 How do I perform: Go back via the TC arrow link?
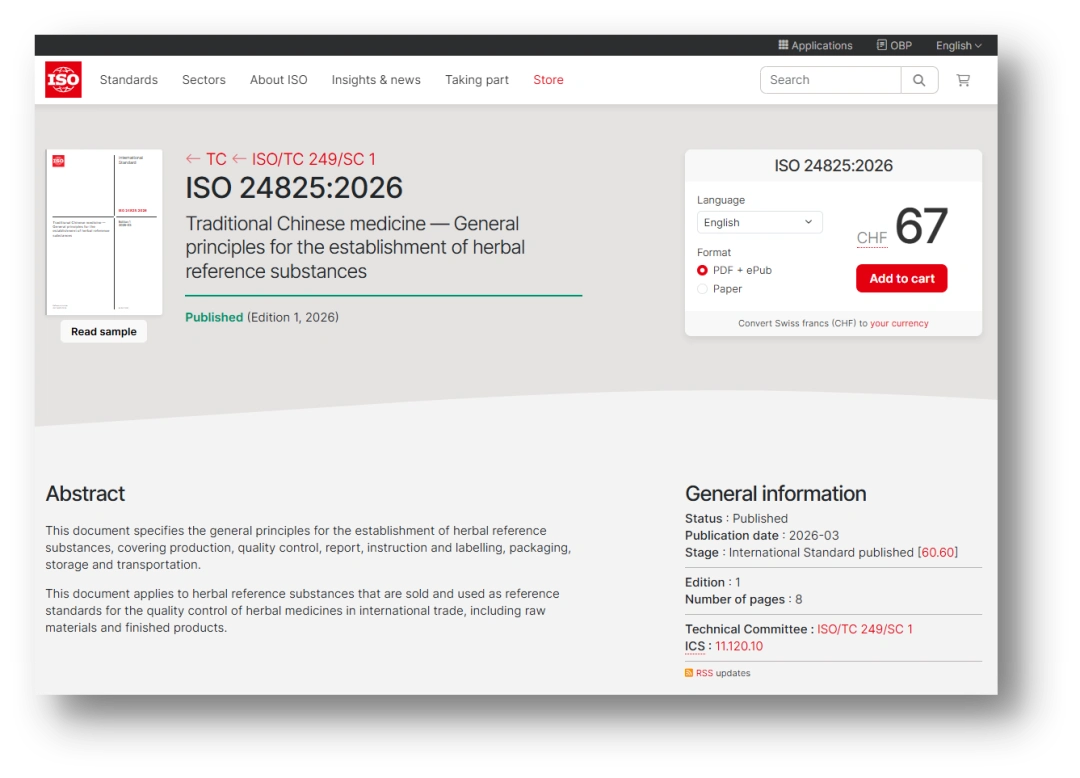pyautogui.click(x=206, y=159)
